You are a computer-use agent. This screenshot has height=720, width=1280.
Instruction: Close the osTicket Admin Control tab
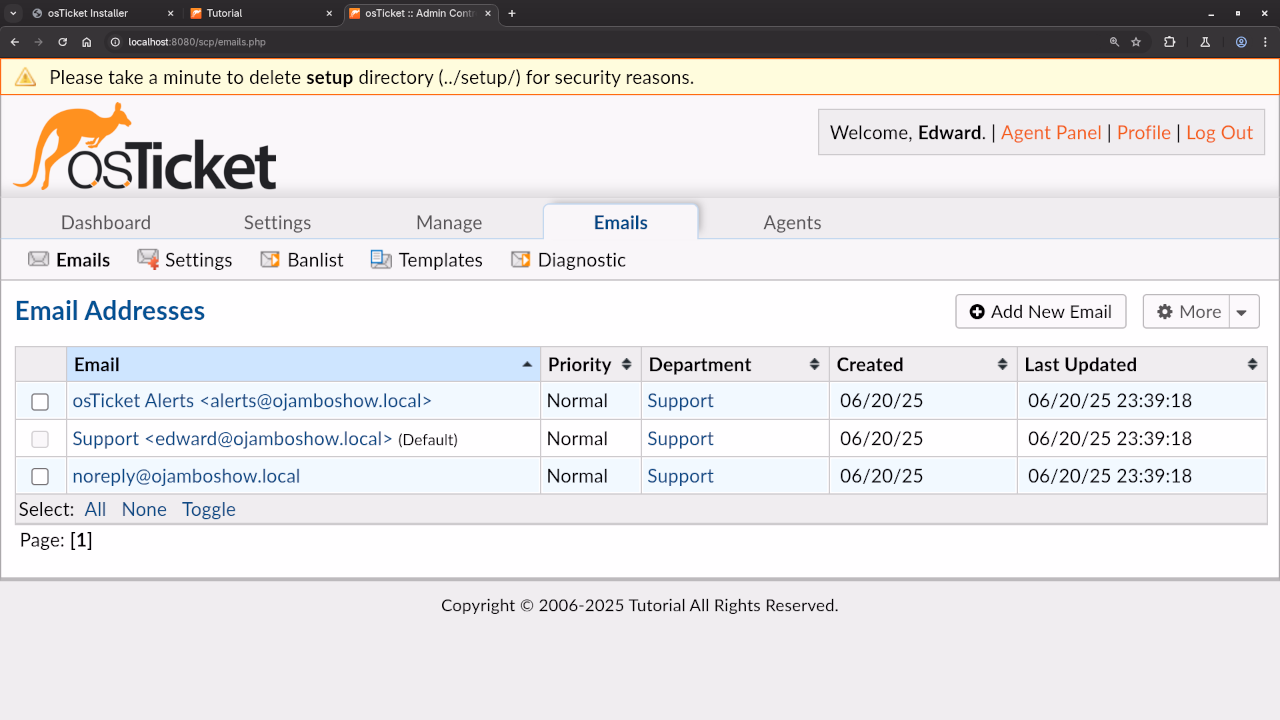(488, 13)
